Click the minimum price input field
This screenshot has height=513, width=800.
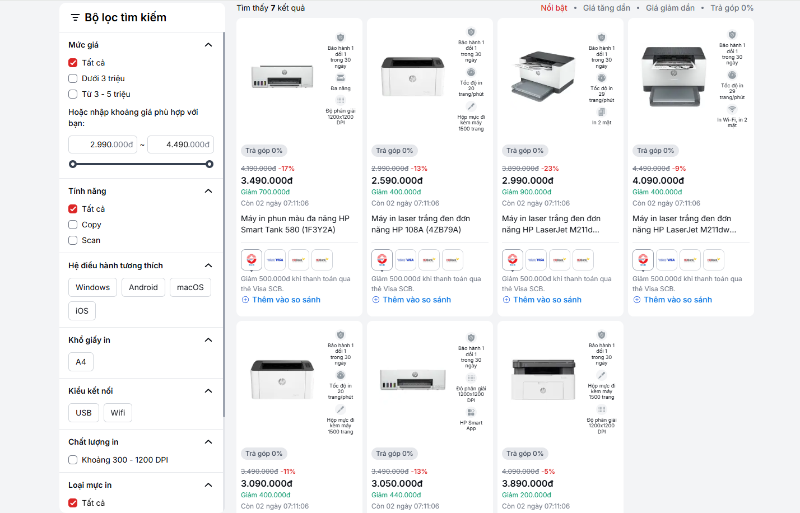click(x=105, y=144)
